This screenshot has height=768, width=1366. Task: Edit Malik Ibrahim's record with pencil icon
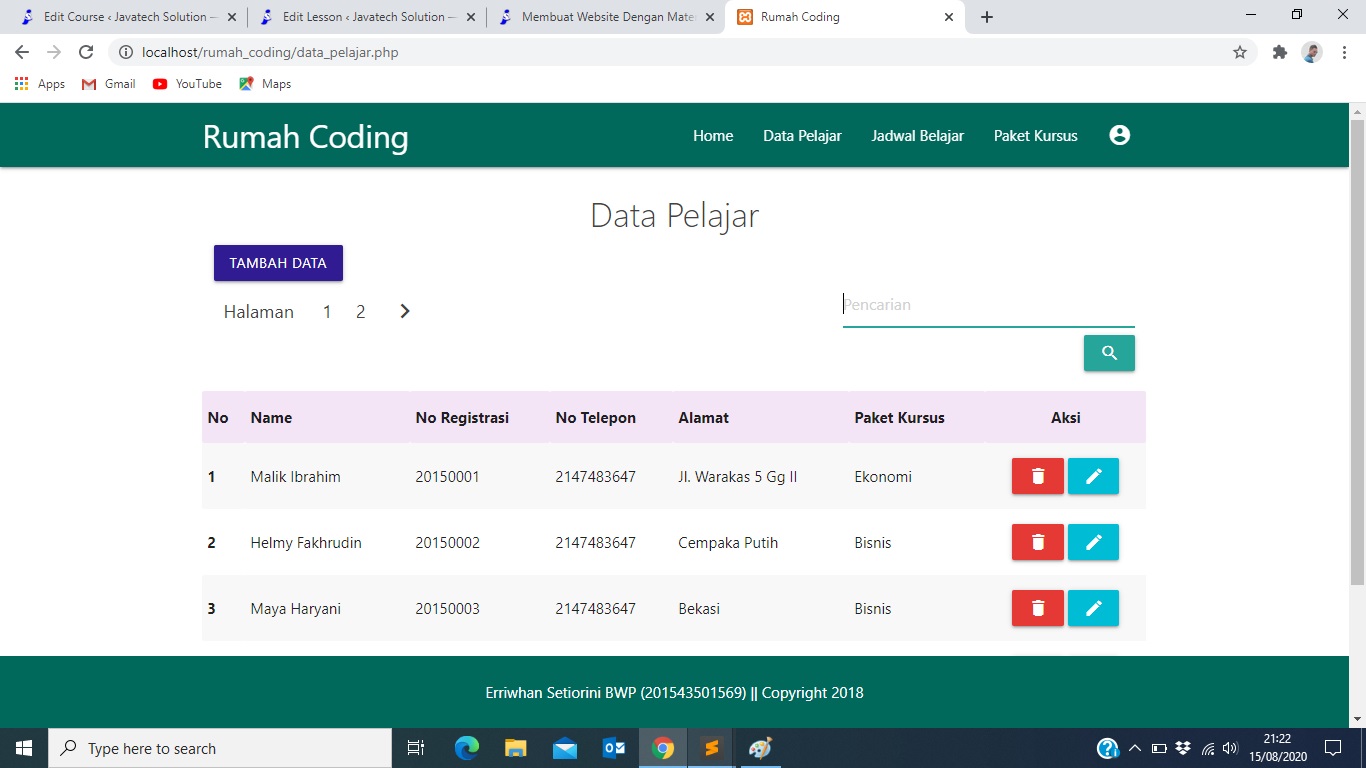point(1093,476)
